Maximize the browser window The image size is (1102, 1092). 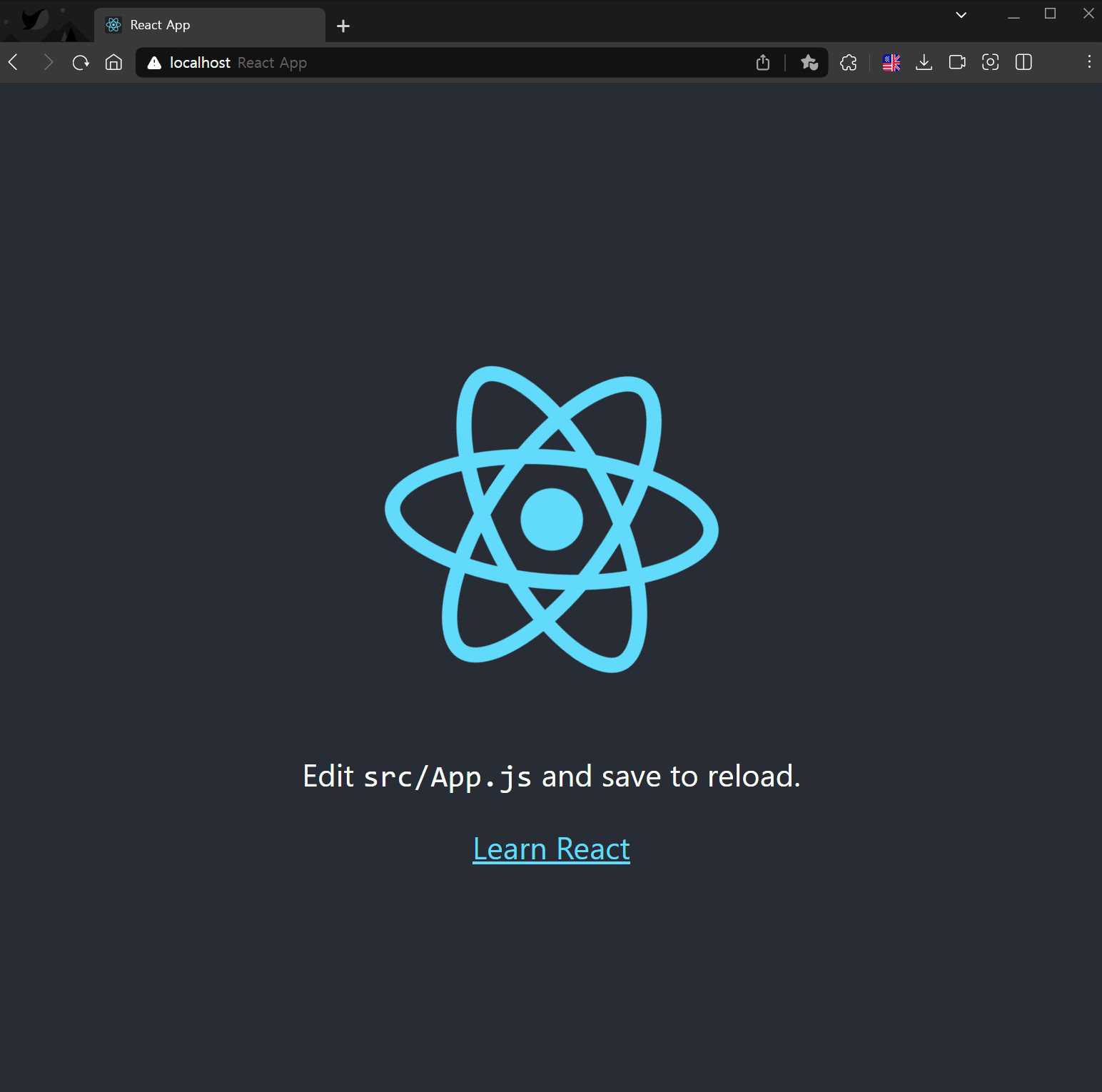[x=1050, y=14]
